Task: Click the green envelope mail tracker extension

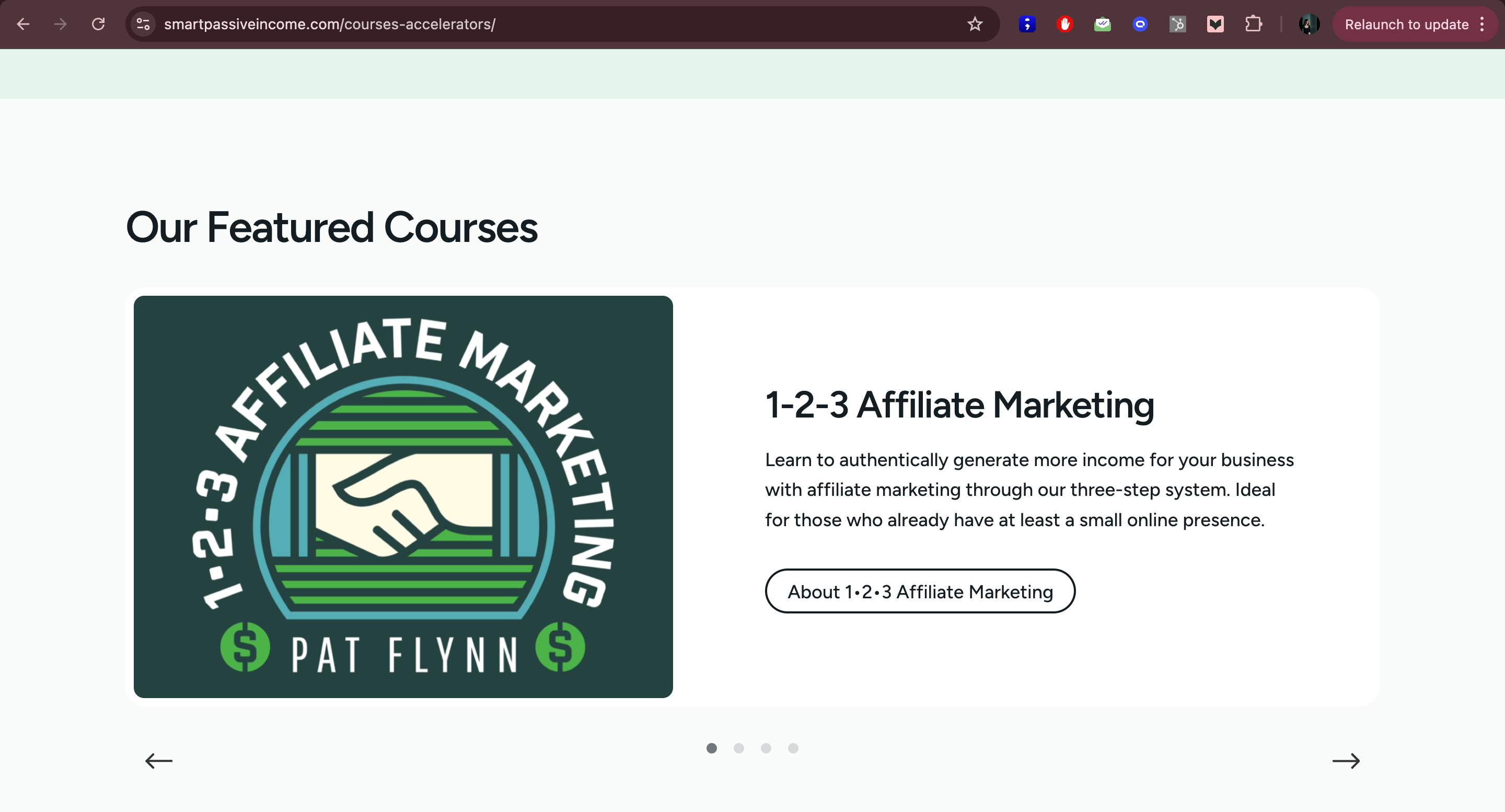Action: [x=1103, y=24]
